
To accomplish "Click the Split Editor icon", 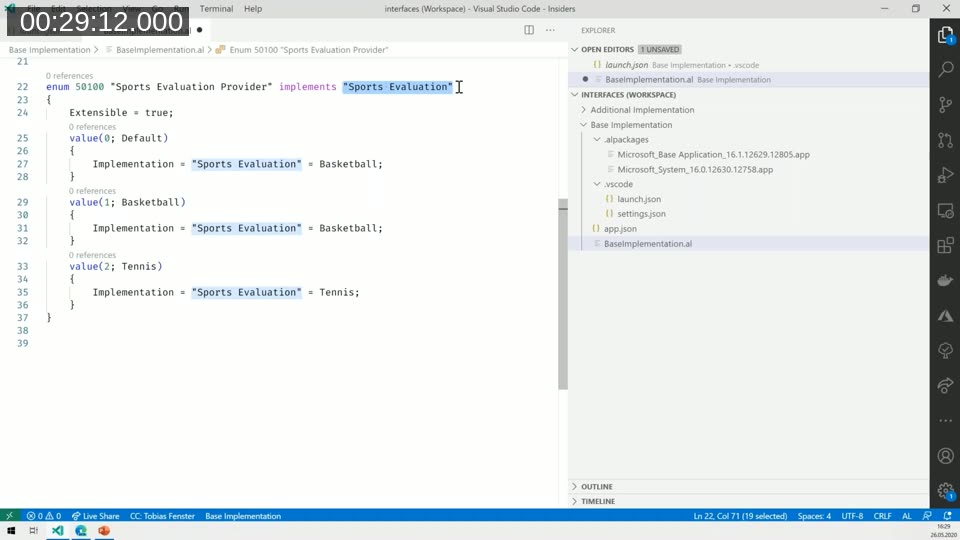I will (529, 30).
